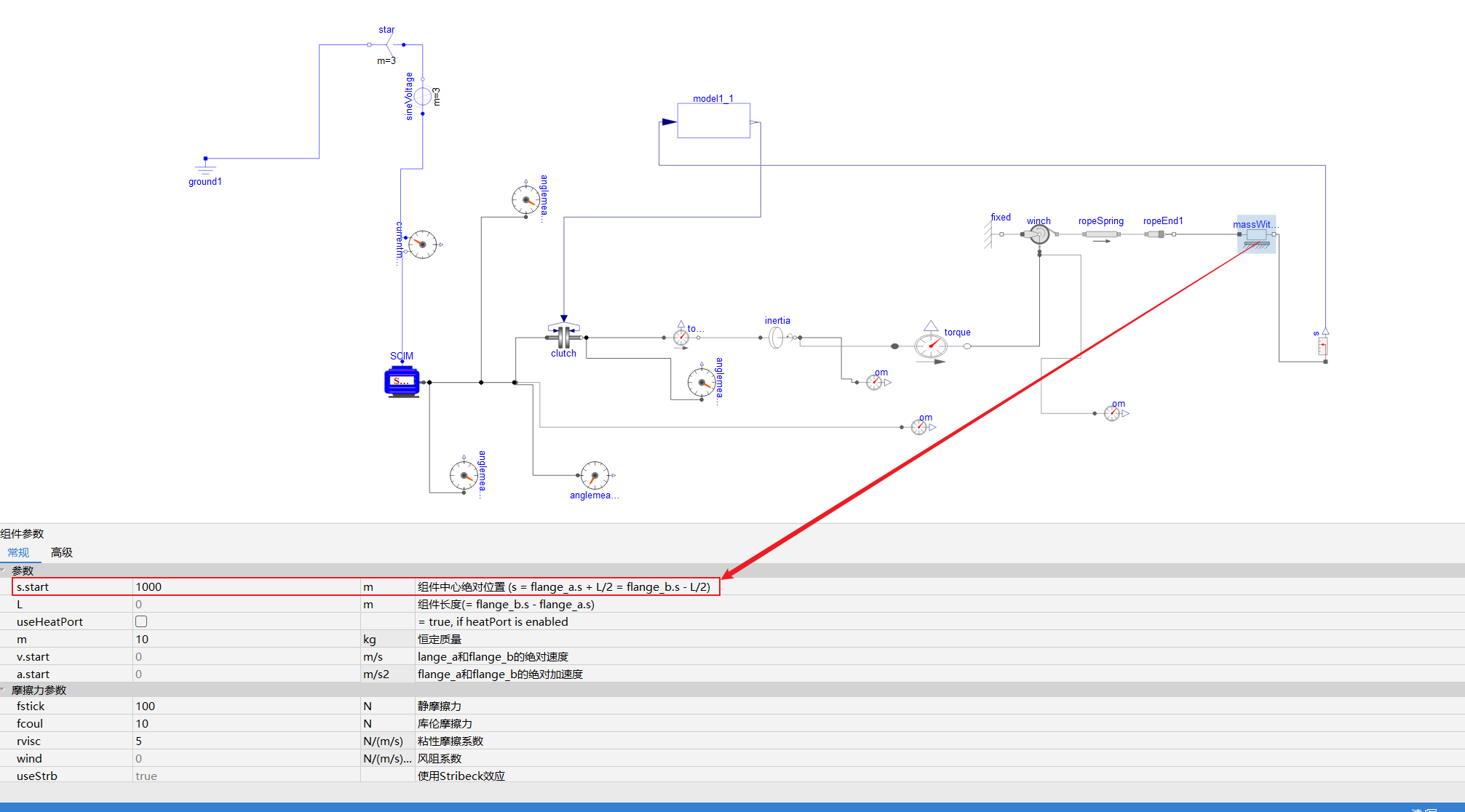Click the fcoul parameter name
Image resolution: width=1465 pixels, height=812 pixels.
(x=30, y=723)
